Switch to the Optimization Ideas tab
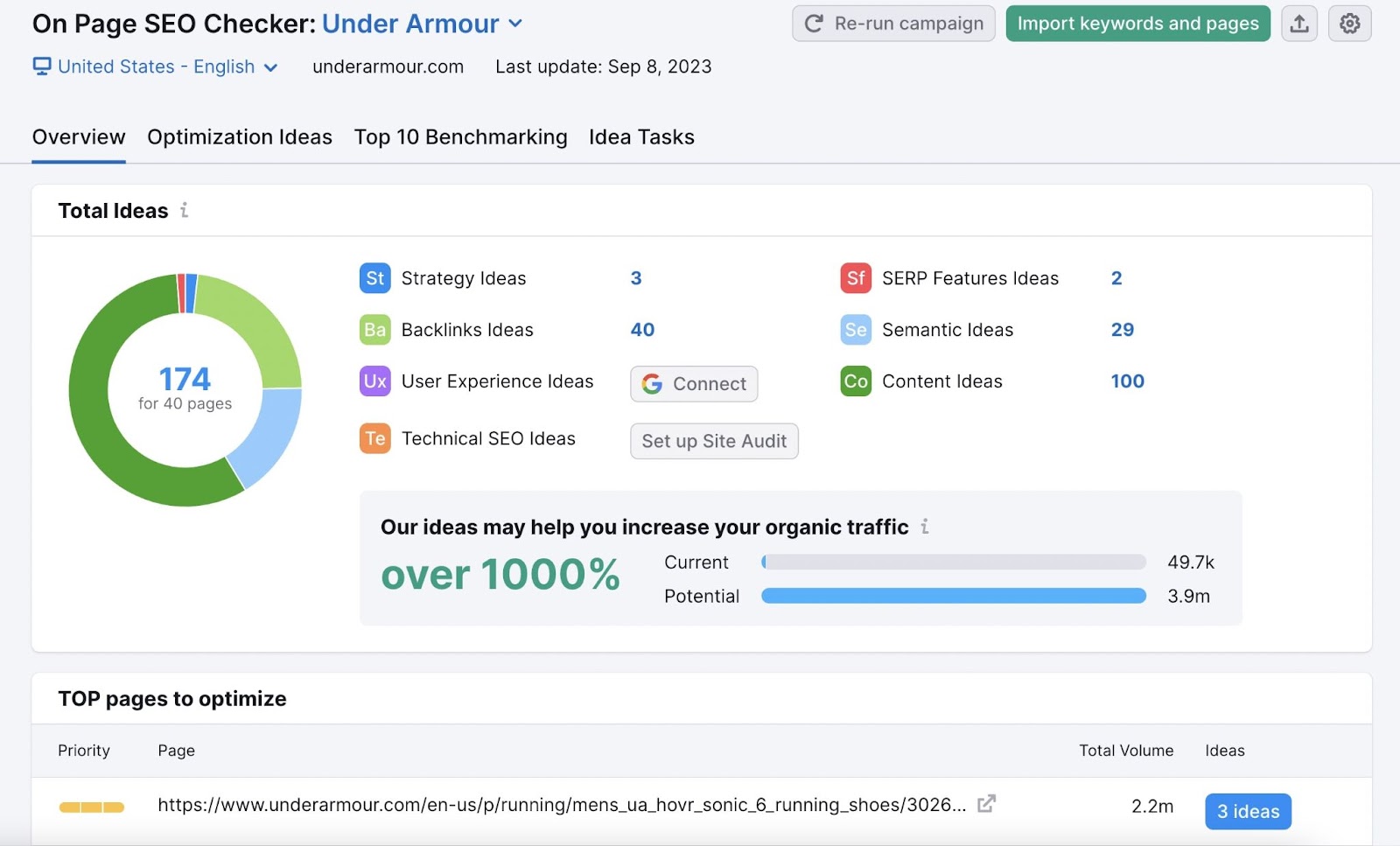This screenshot has width=1400, height=846. (x=239, y=137)
